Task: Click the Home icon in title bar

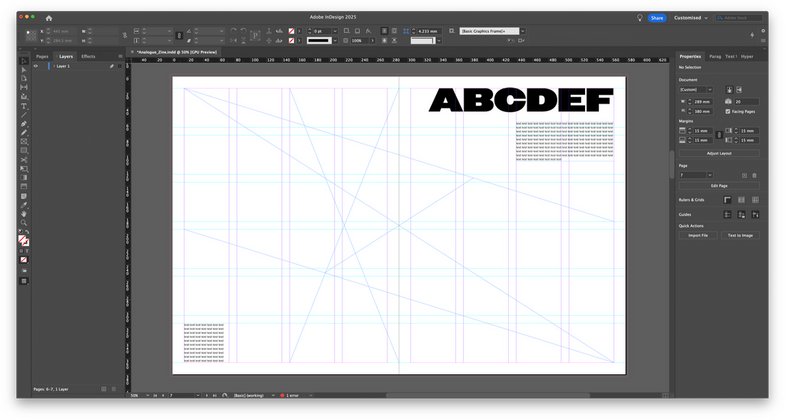Action: [49, 18]
